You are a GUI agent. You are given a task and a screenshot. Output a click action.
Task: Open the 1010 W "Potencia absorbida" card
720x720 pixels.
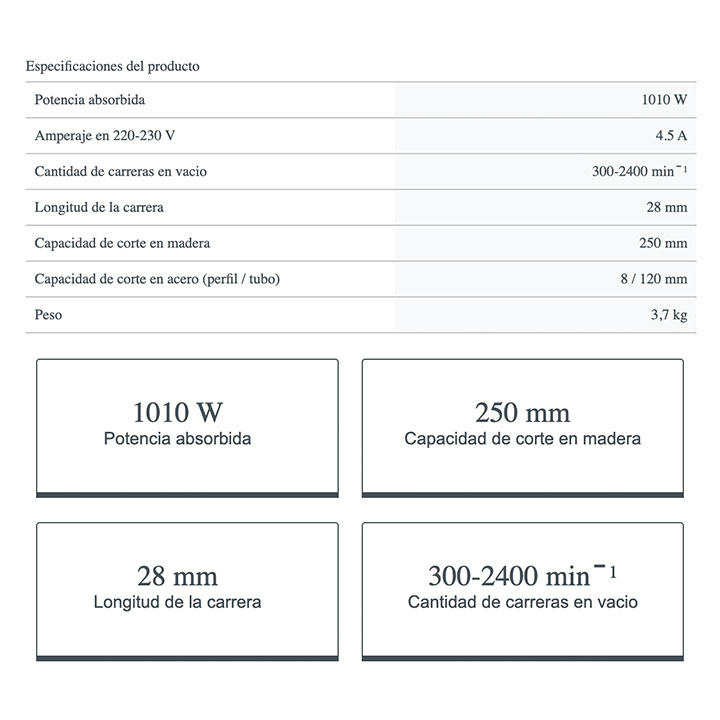[x=187, y=426]
